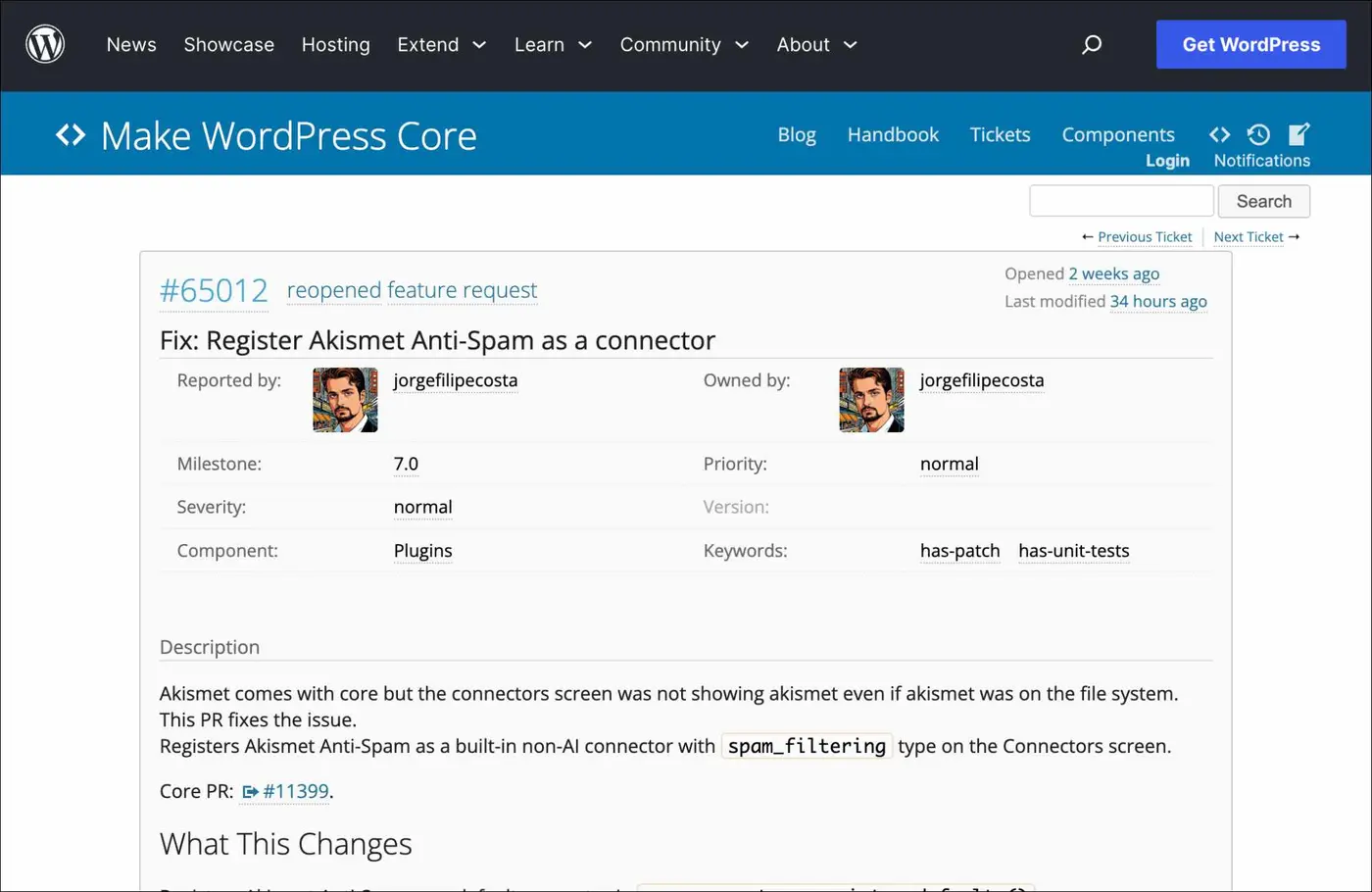Go to the Next Ticket

[1248, 236]
